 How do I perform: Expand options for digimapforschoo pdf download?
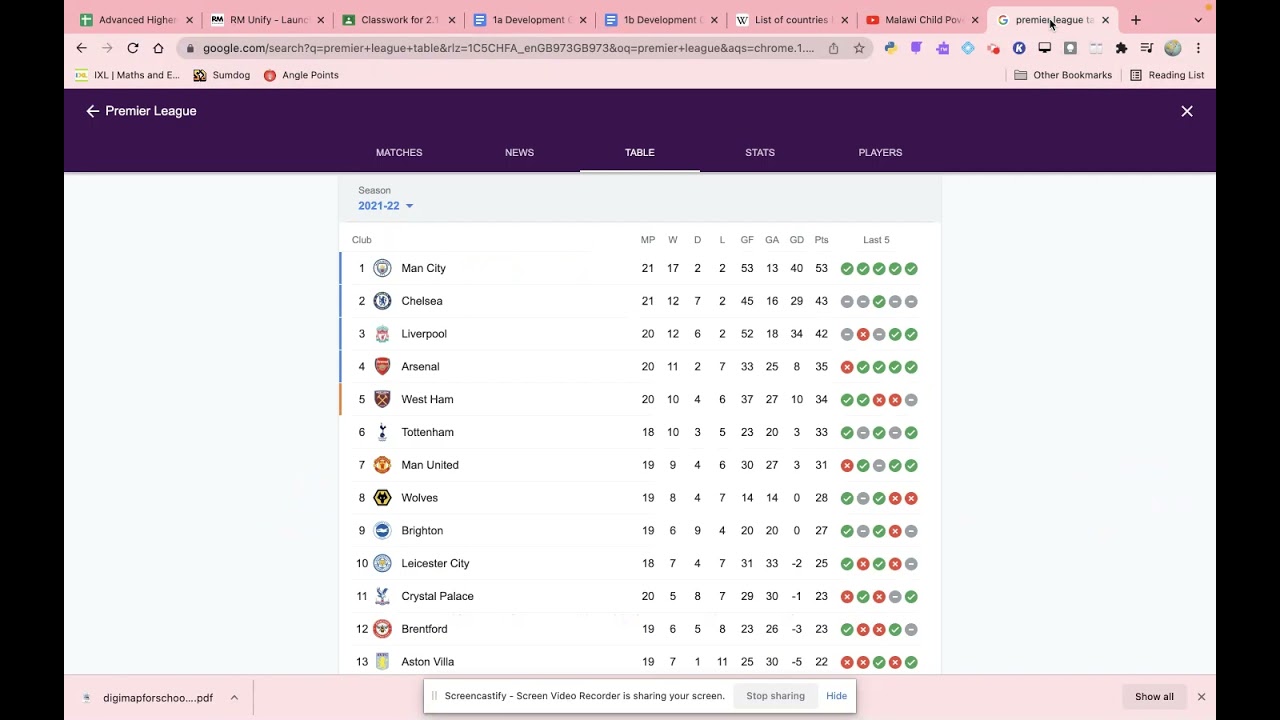click(234, 697)
